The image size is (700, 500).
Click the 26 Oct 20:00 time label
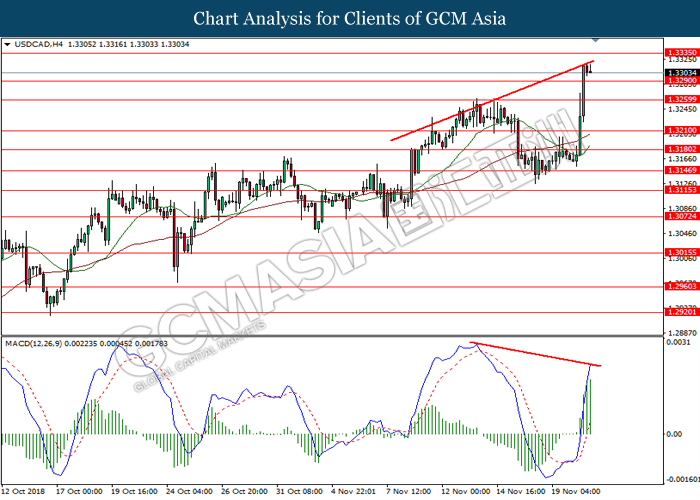tap(244, 492)
